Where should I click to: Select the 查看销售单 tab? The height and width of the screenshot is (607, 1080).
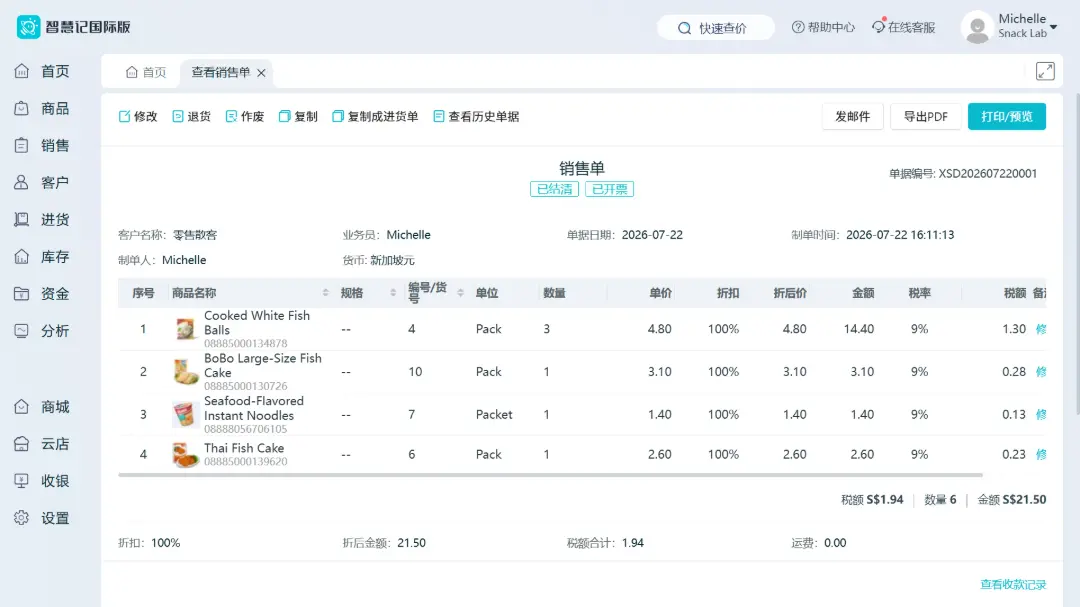click(x=220, y=72)
